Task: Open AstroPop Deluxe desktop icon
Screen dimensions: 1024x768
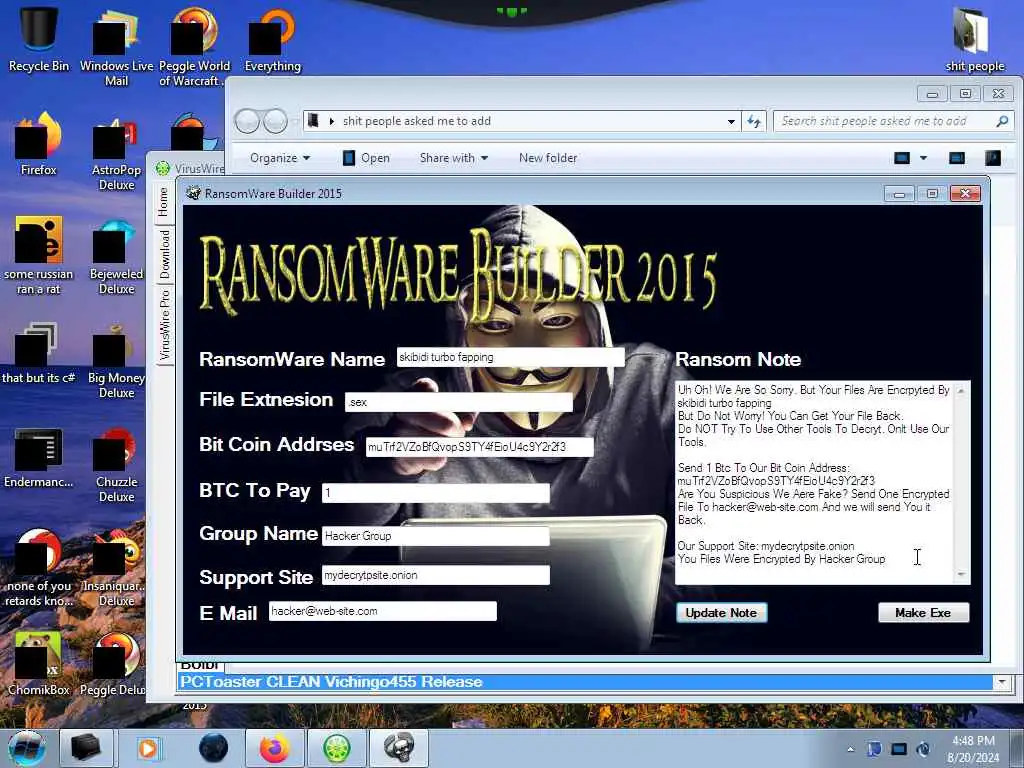Action: (116, 153)
